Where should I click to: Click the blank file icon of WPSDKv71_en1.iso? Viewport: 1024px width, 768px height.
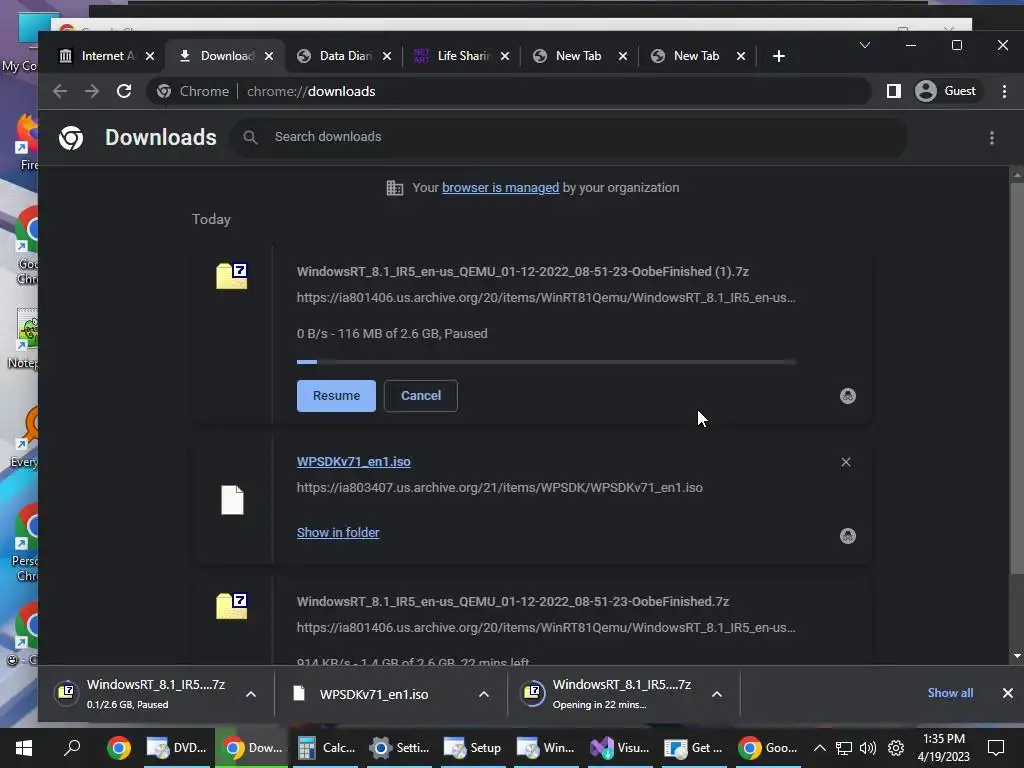[232, 500]
